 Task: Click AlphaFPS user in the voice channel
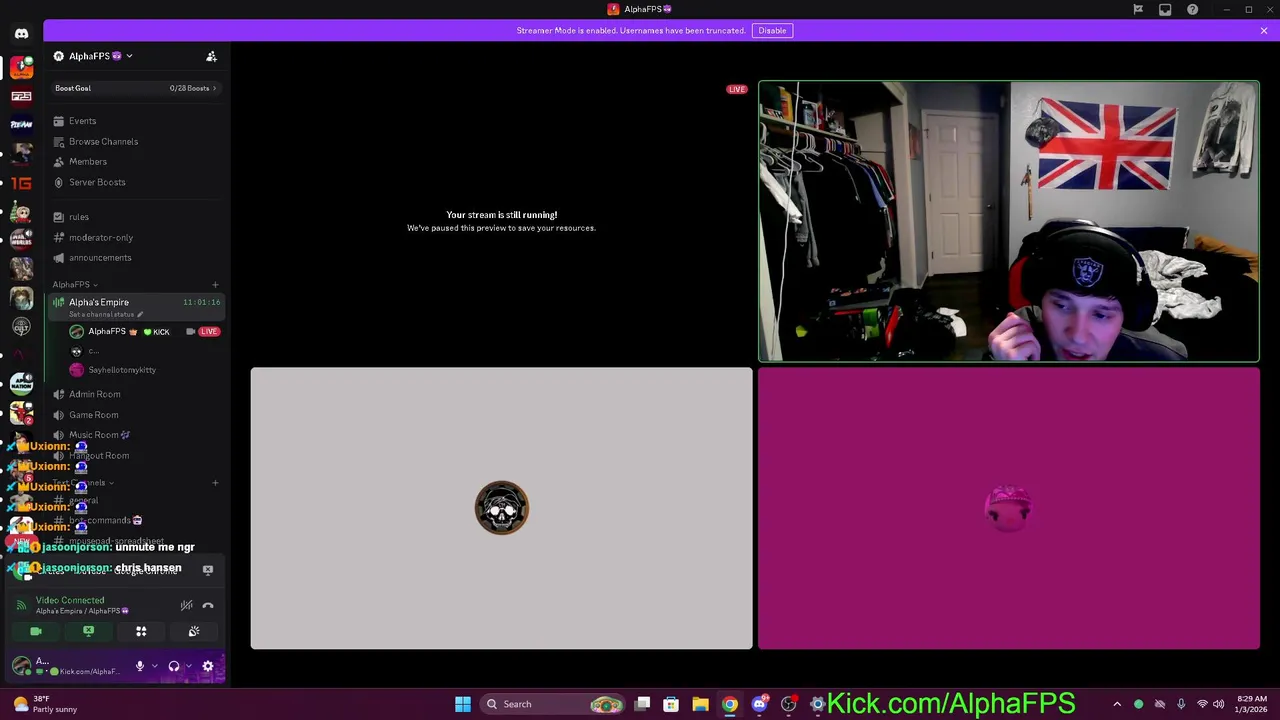coord(107,331)
